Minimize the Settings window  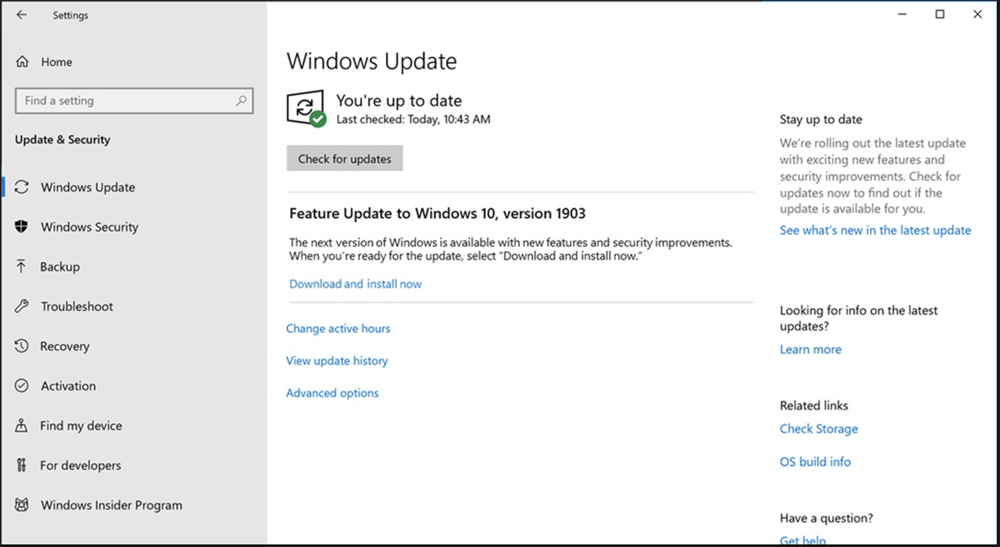902,14
